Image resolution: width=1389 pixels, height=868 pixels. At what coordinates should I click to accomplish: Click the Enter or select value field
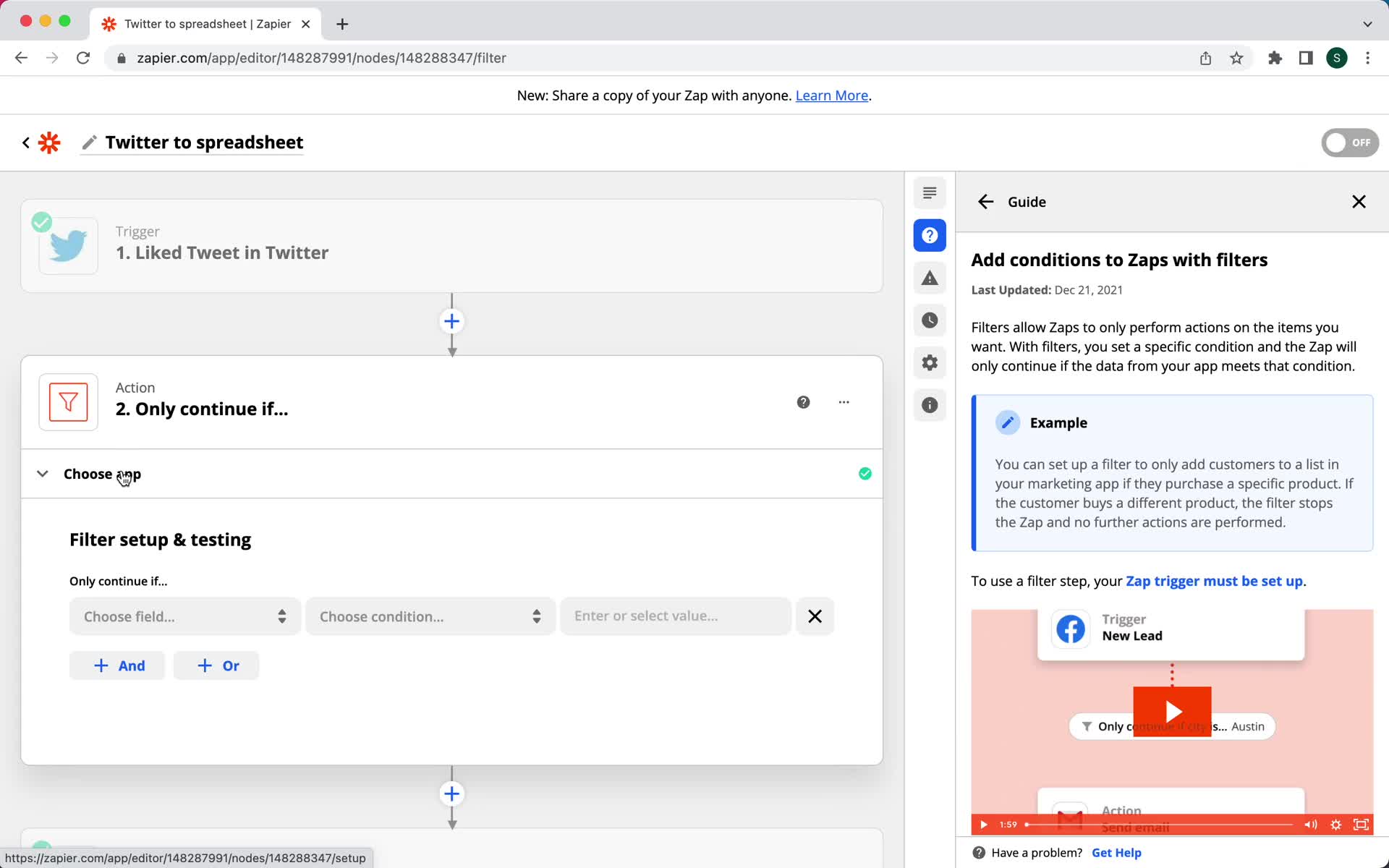click(x=675, y=615)
